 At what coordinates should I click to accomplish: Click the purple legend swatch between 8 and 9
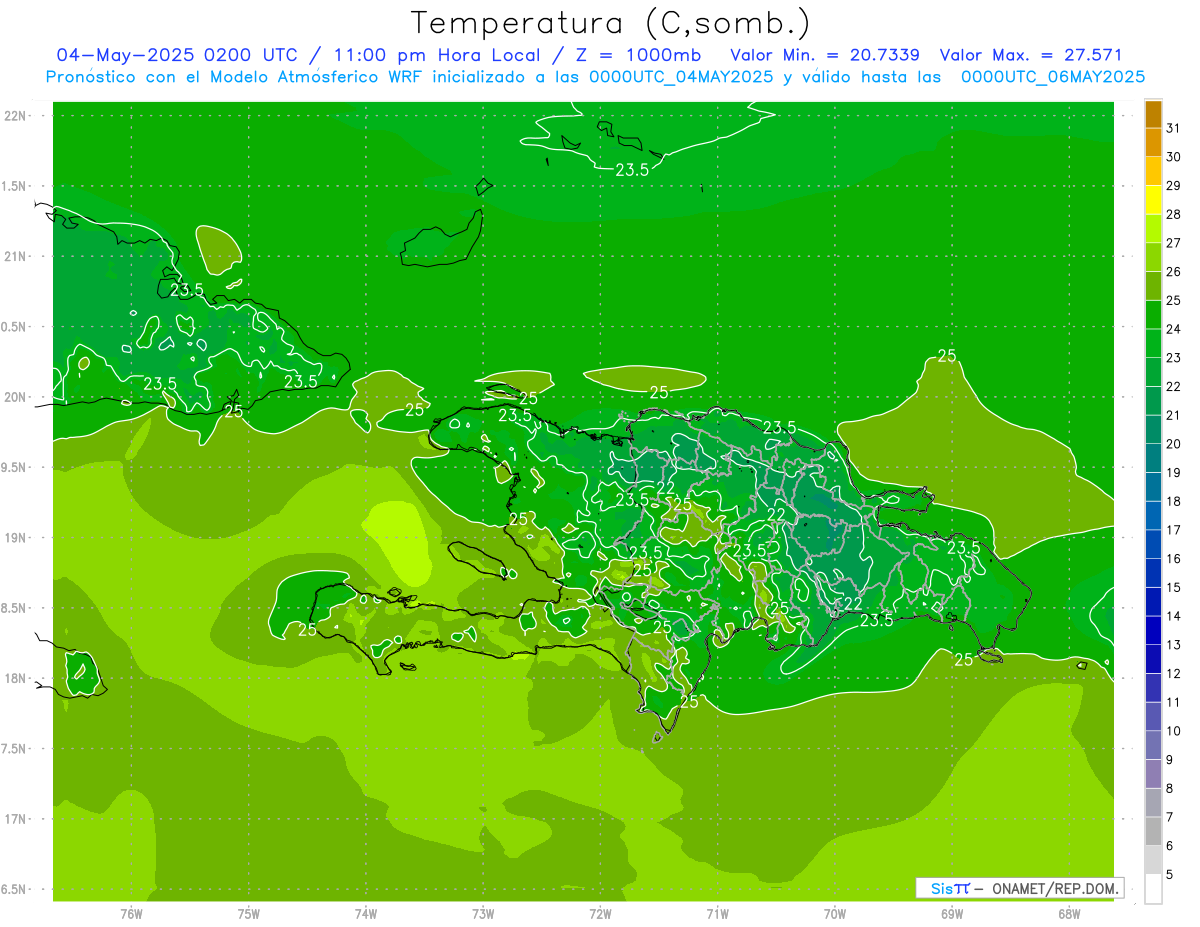pos(1153,774)
